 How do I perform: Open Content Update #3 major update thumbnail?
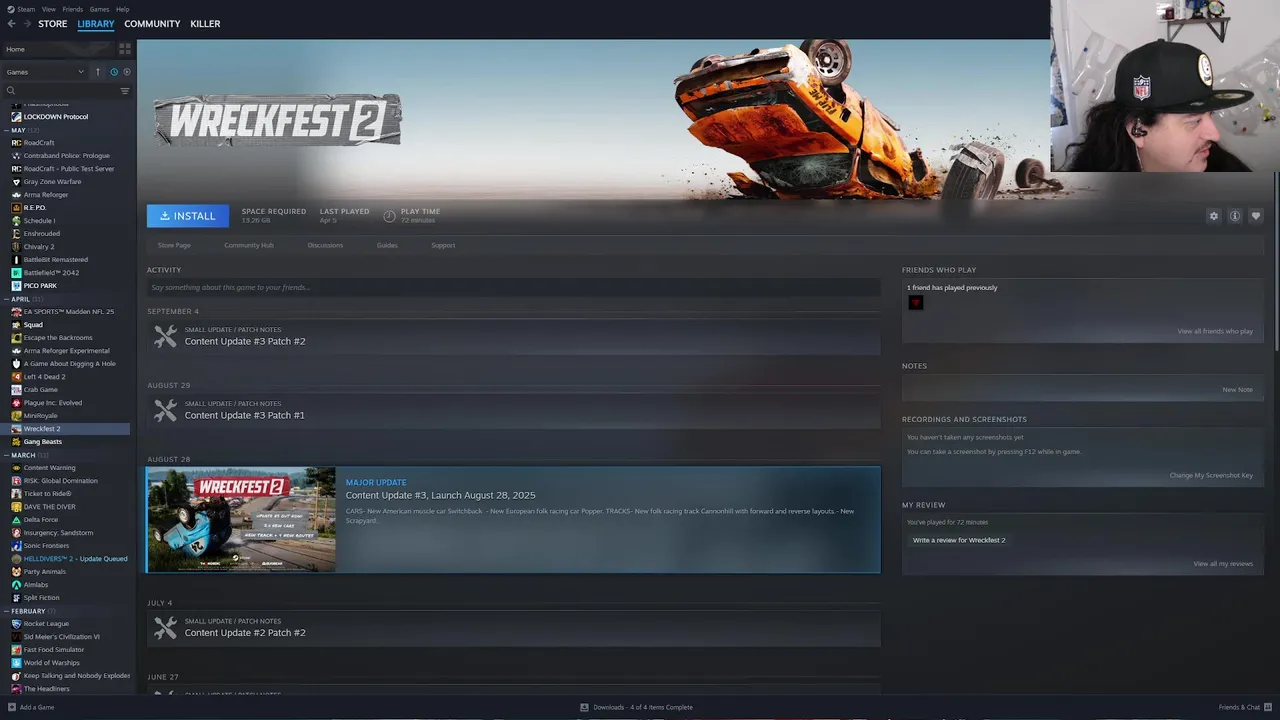coord(241,520)
